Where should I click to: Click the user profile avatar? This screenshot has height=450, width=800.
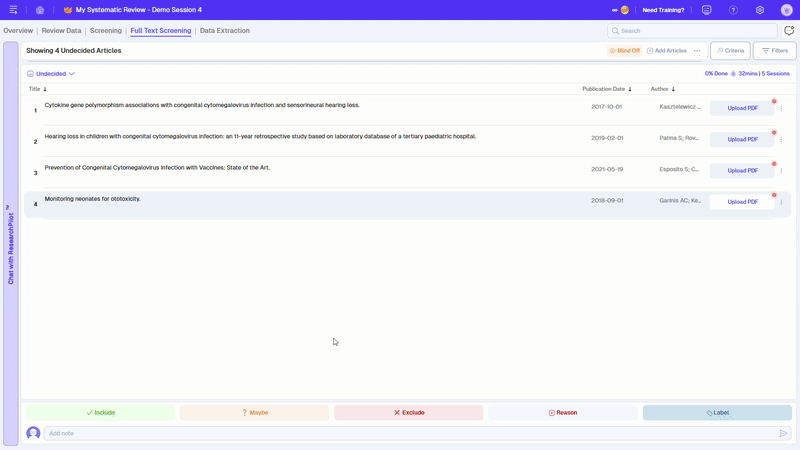786,10
